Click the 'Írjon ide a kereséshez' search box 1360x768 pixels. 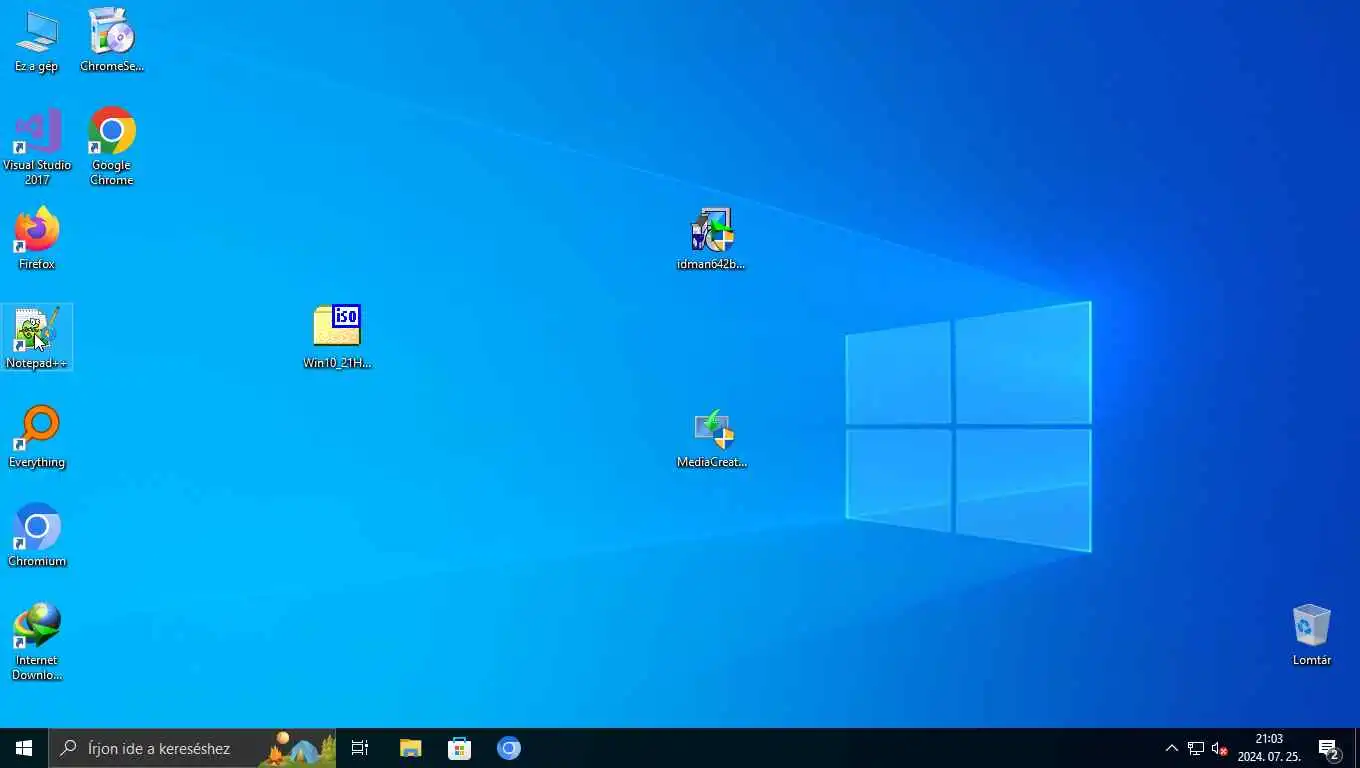(x=192, y=748)
